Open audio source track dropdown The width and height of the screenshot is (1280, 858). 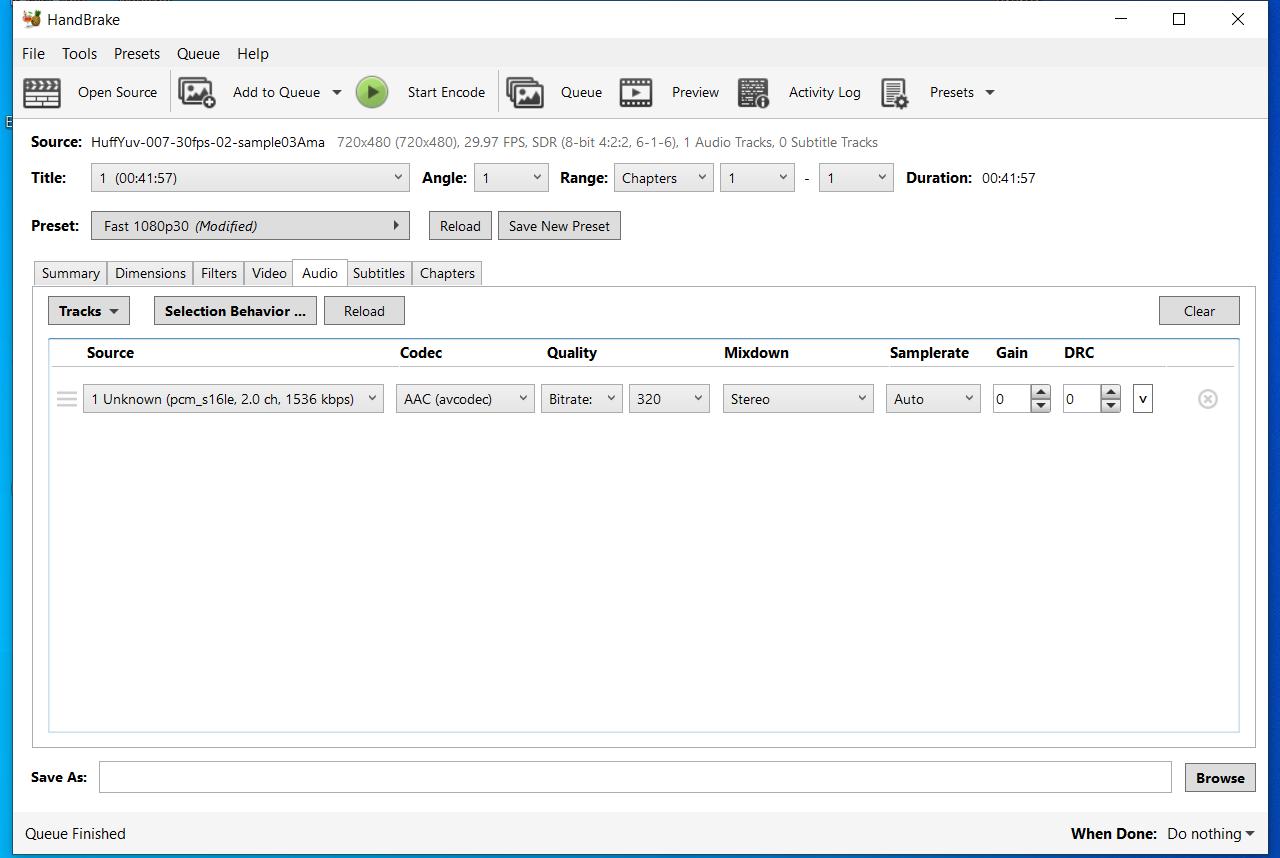pyautogui.click(x=233, y=399)
